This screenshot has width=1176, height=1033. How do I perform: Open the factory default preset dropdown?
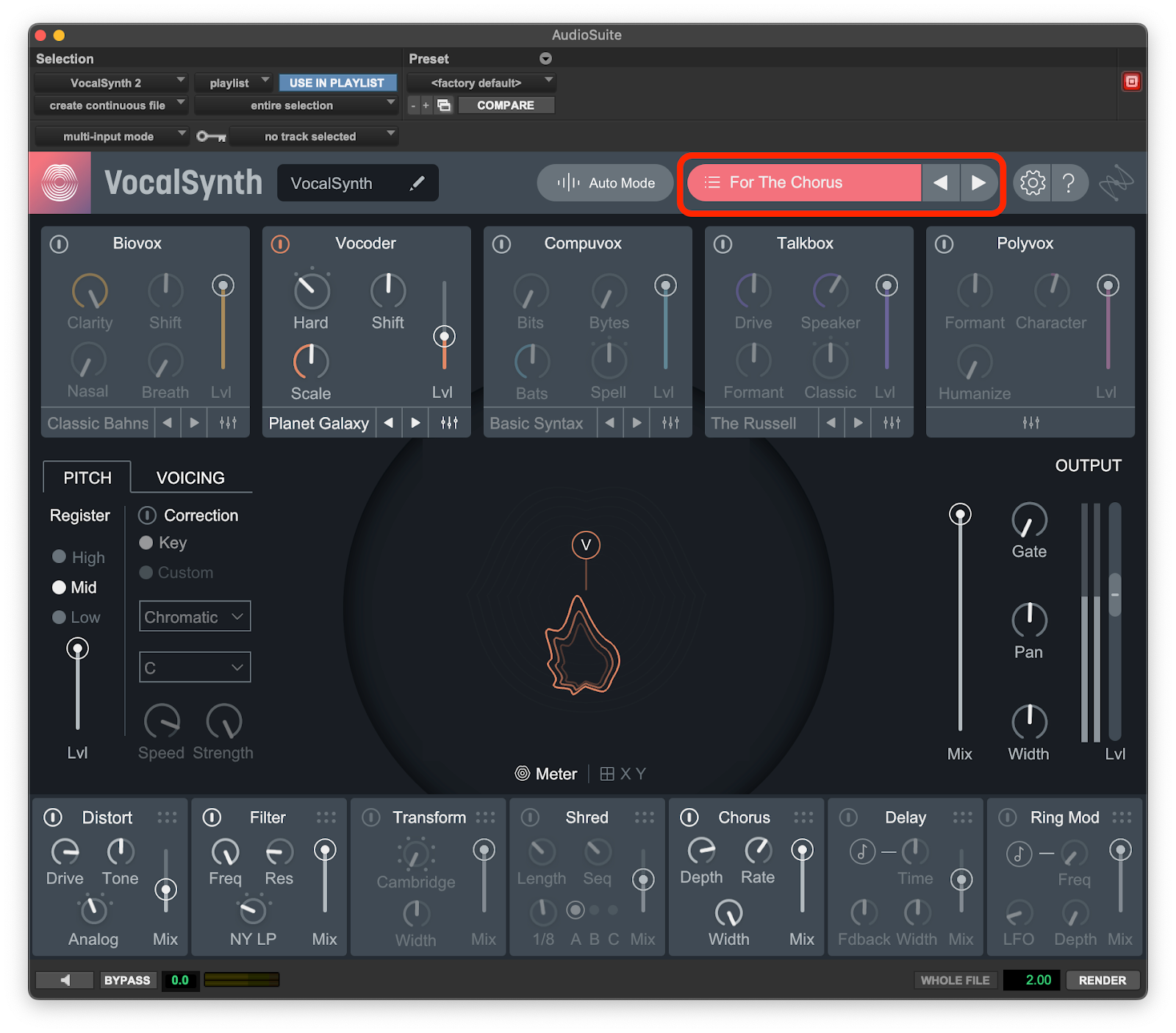click(481, 83)
